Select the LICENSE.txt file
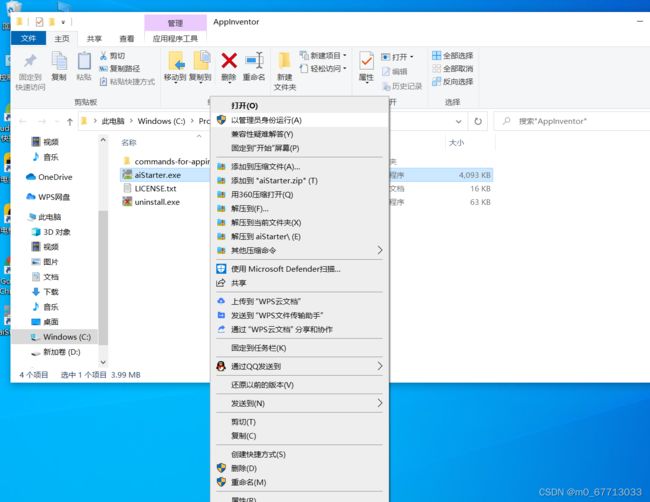The image size is (650, 502). pyautogui.click(x=150, y=189)
